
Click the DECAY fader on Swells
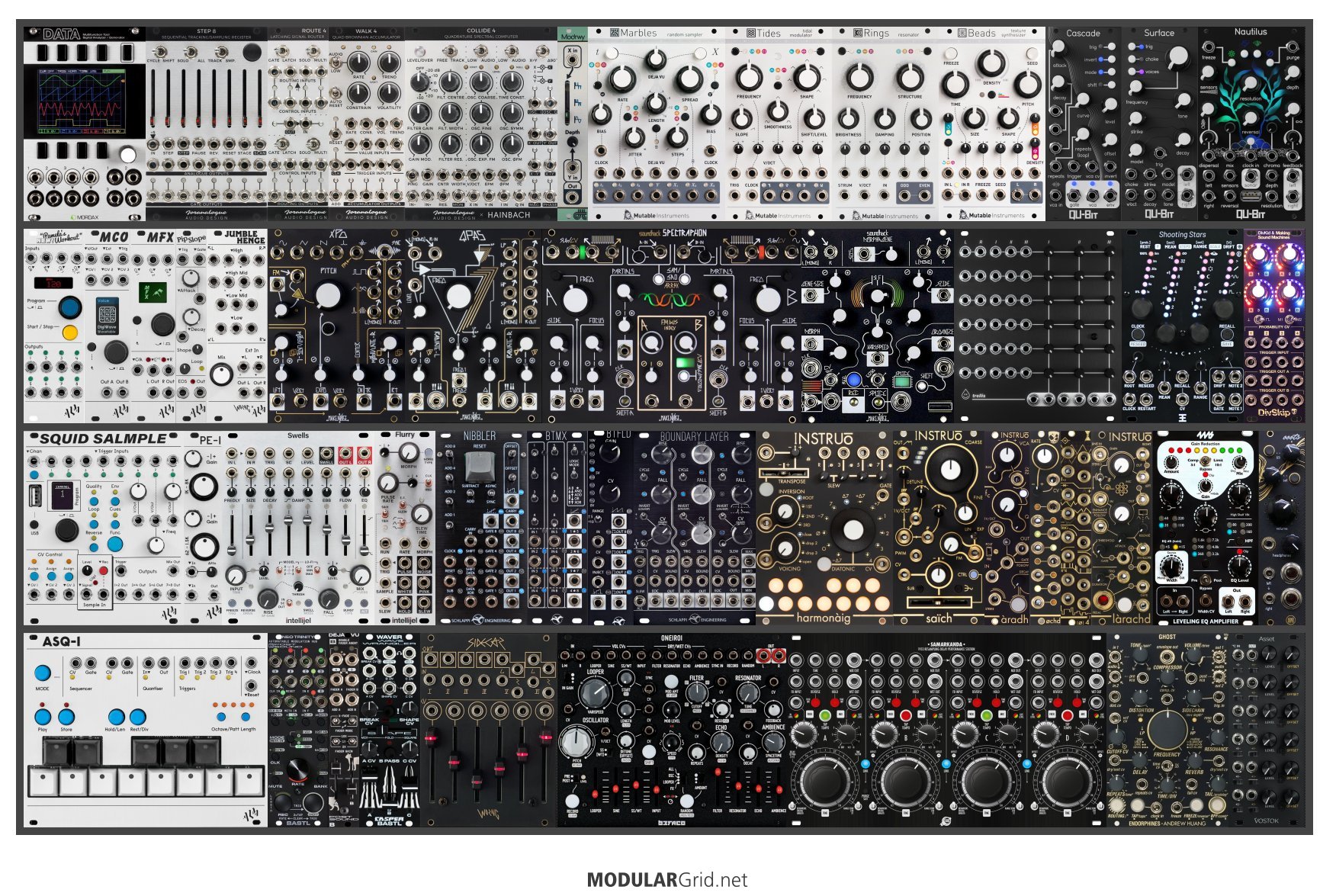click(x=270, y=529)
